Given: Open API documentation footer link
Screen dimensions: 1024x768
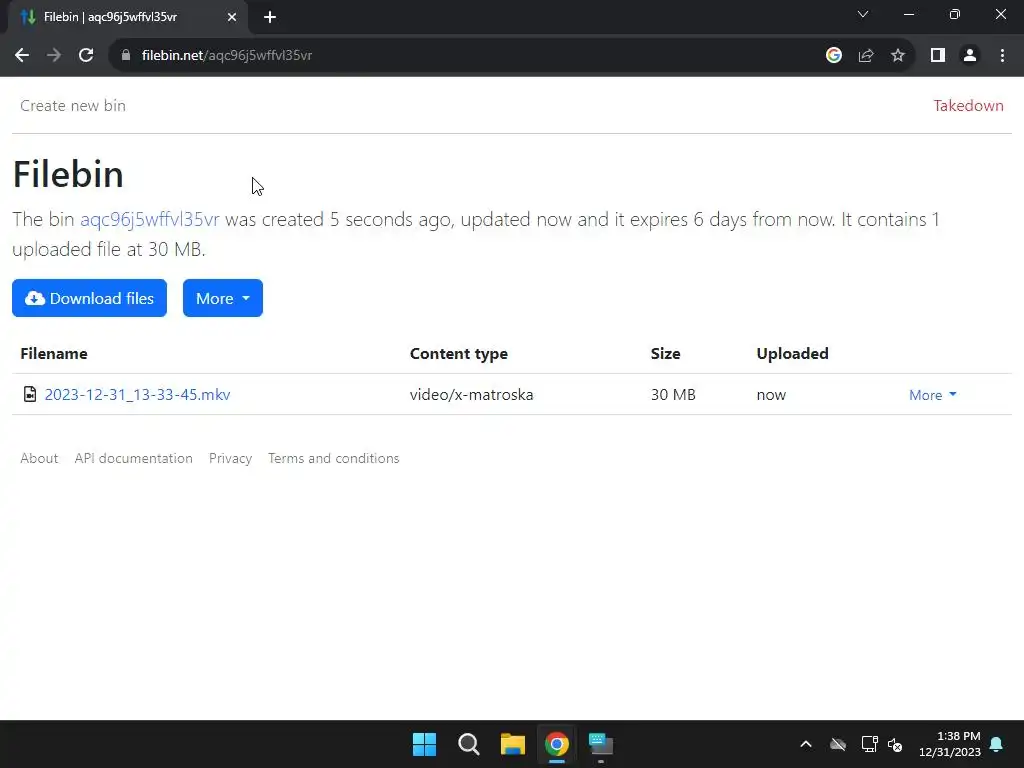Looking at the screenshot, I should [134, 458].
